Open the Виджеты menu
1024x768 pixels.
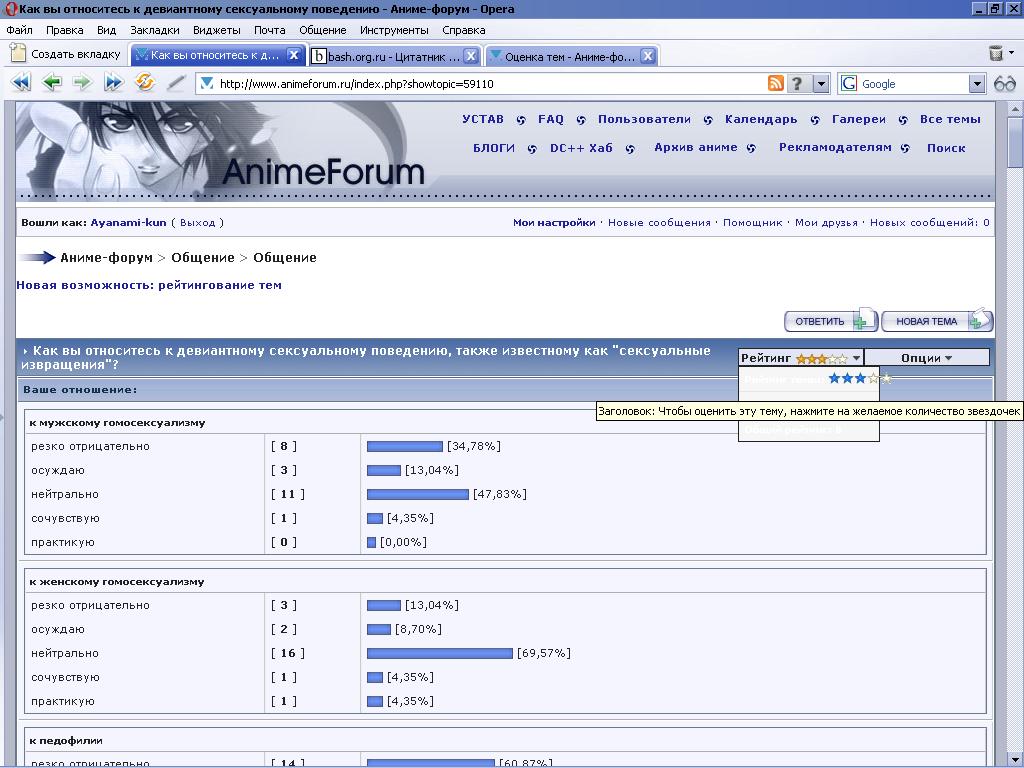coord(217,30)
